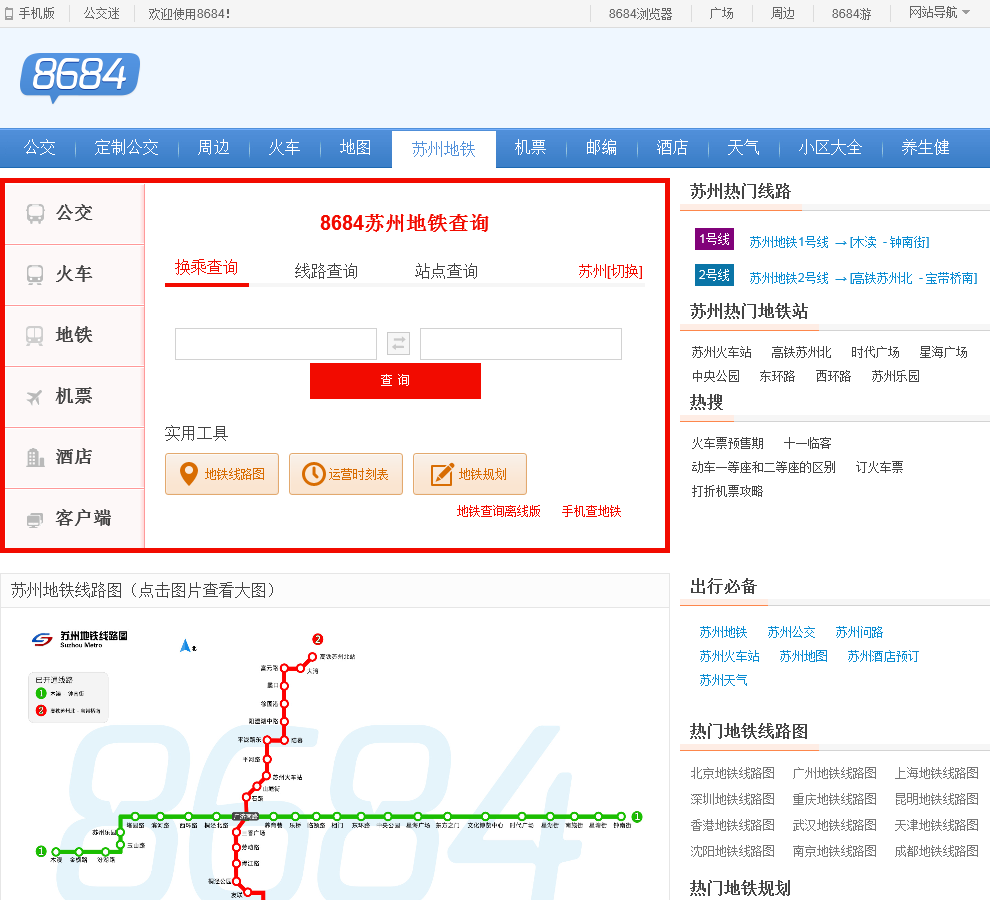Select the 线路查询 tab

[x=326, y=272]
